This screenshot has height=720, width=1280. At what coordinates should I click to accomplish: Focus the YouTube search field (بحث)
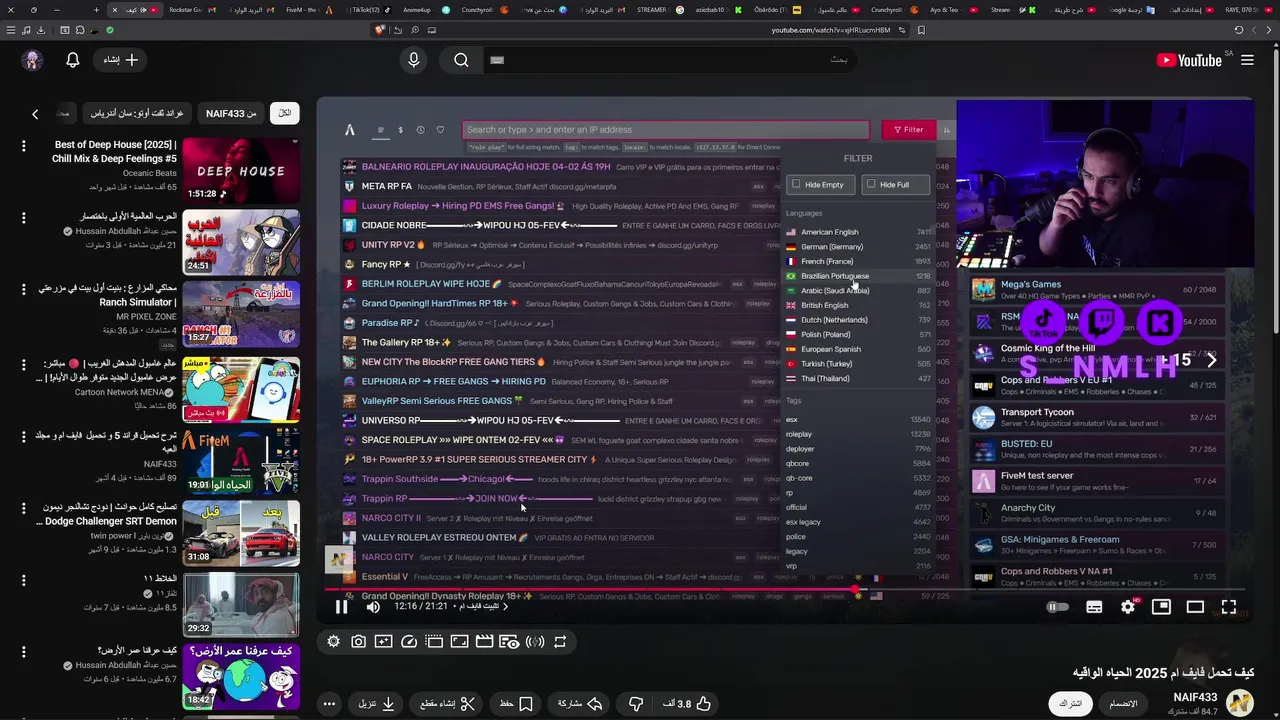pyautogui.click(x=670, y=60)
